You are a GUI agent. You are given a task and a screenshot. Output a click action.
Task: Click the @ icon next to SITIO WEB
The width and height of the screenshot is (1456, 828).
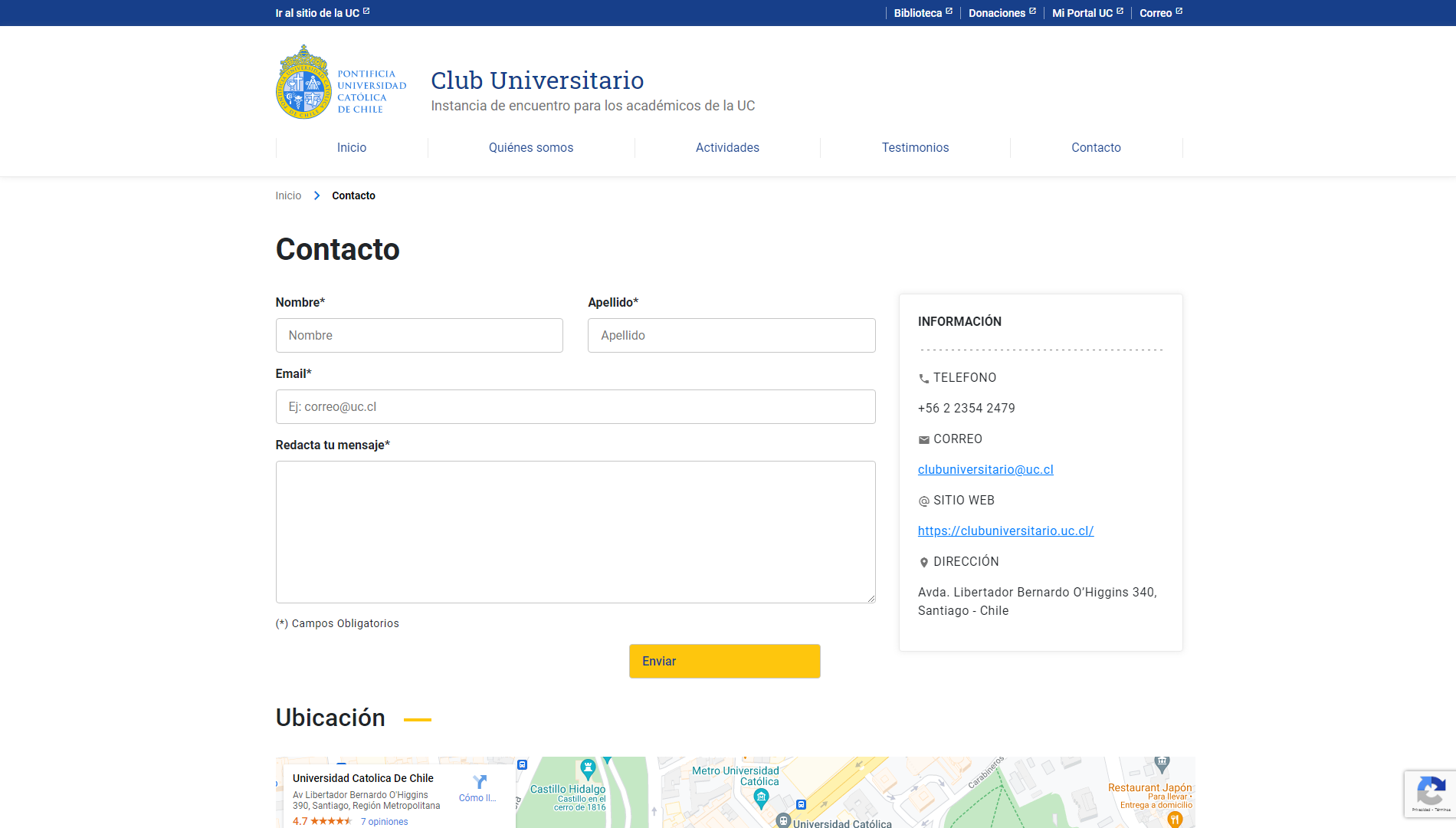click(923, 501)
